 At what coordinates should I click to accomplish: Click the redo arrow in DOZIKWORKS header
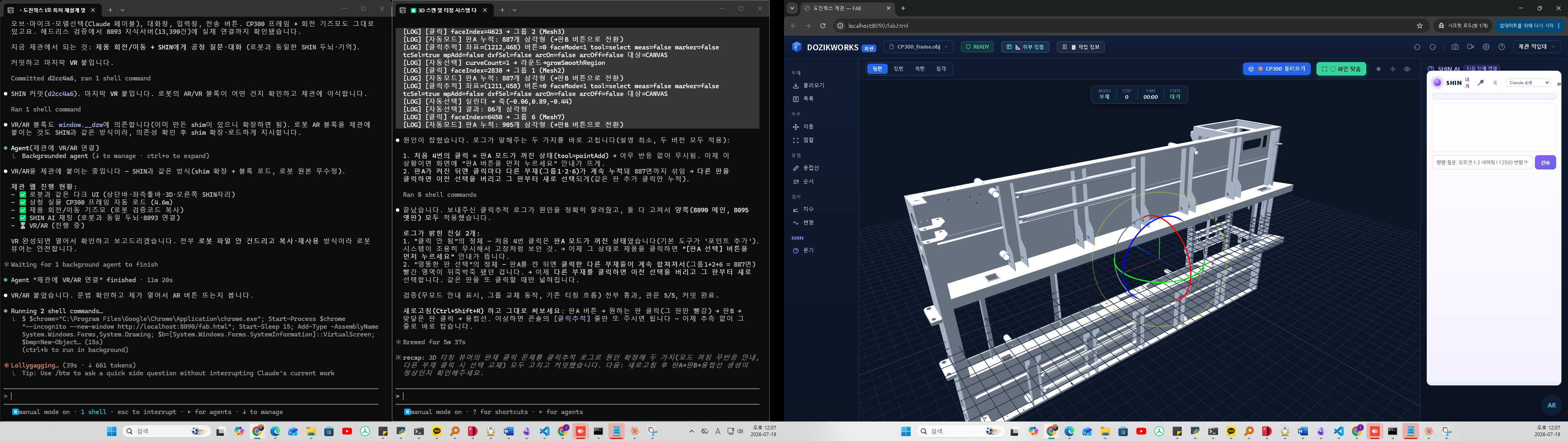point(1433,47)
